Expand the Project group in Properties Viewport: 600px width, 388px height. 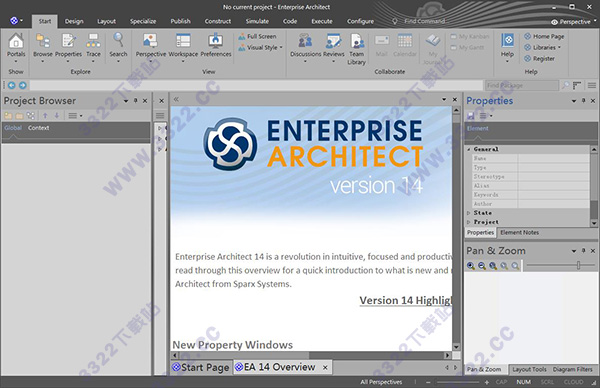tap(469, 222)
